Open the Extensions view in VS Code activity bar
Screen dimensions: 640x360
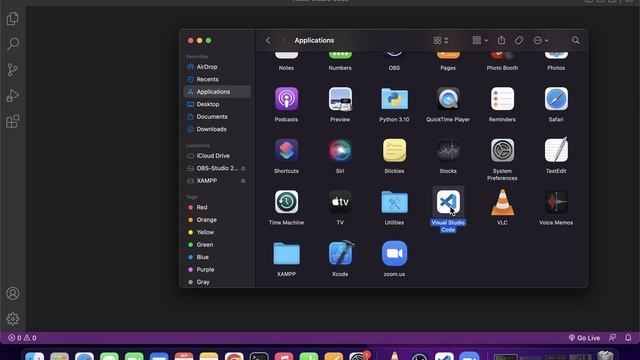click(13, 121)
